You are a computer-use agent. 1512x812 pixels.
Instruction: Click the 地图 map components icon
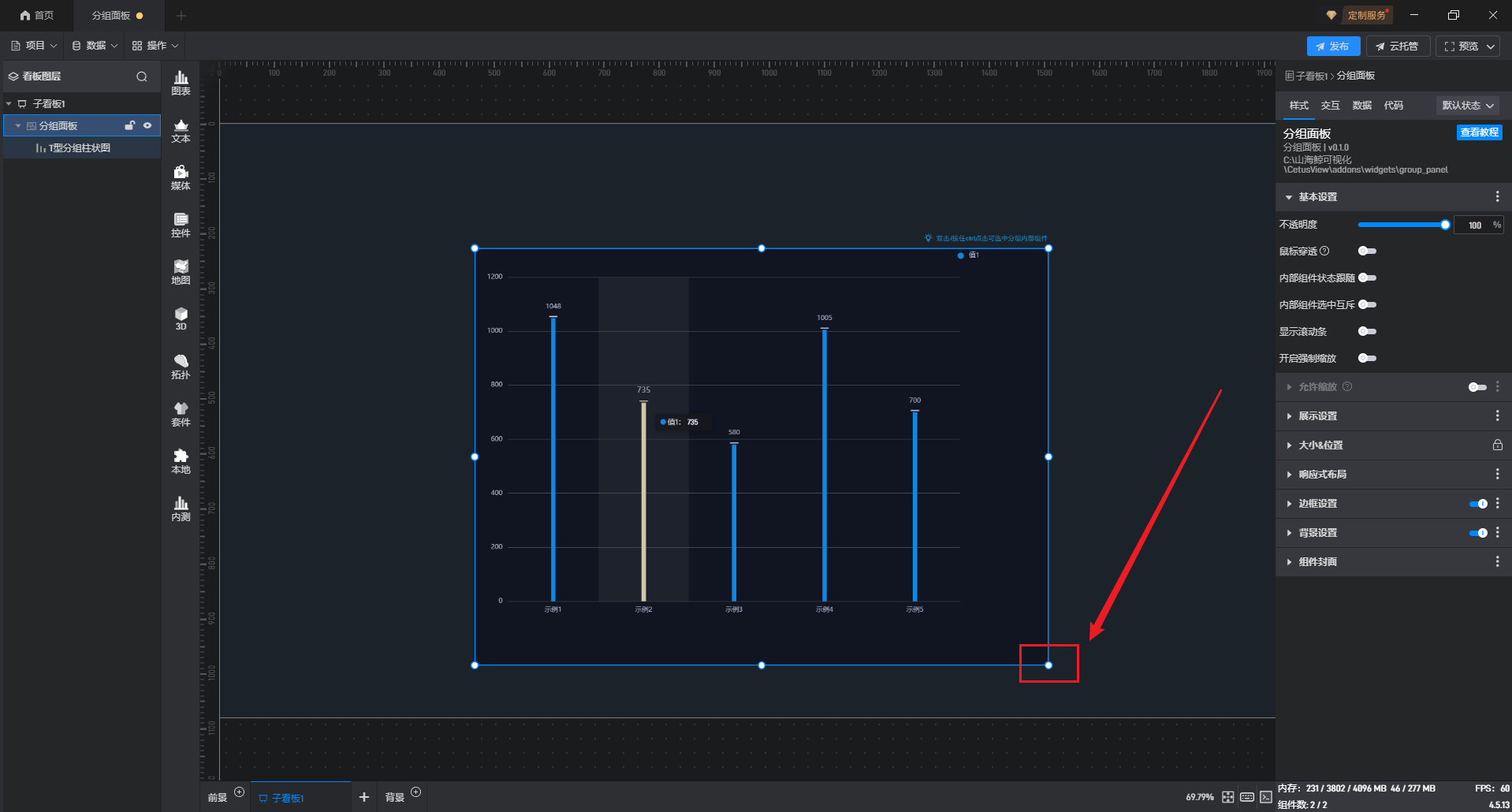pos(181,272)
